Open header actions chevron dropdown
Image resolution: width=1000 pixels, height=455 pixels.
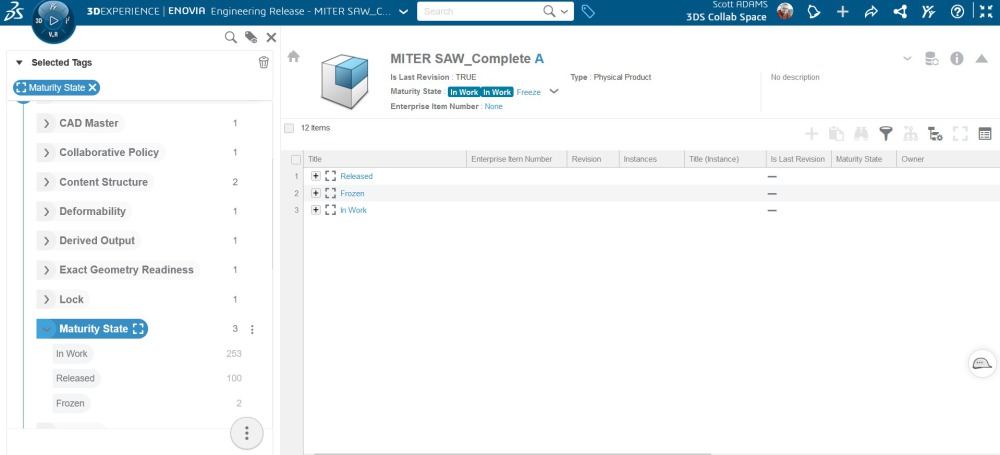tap(908, 59)
